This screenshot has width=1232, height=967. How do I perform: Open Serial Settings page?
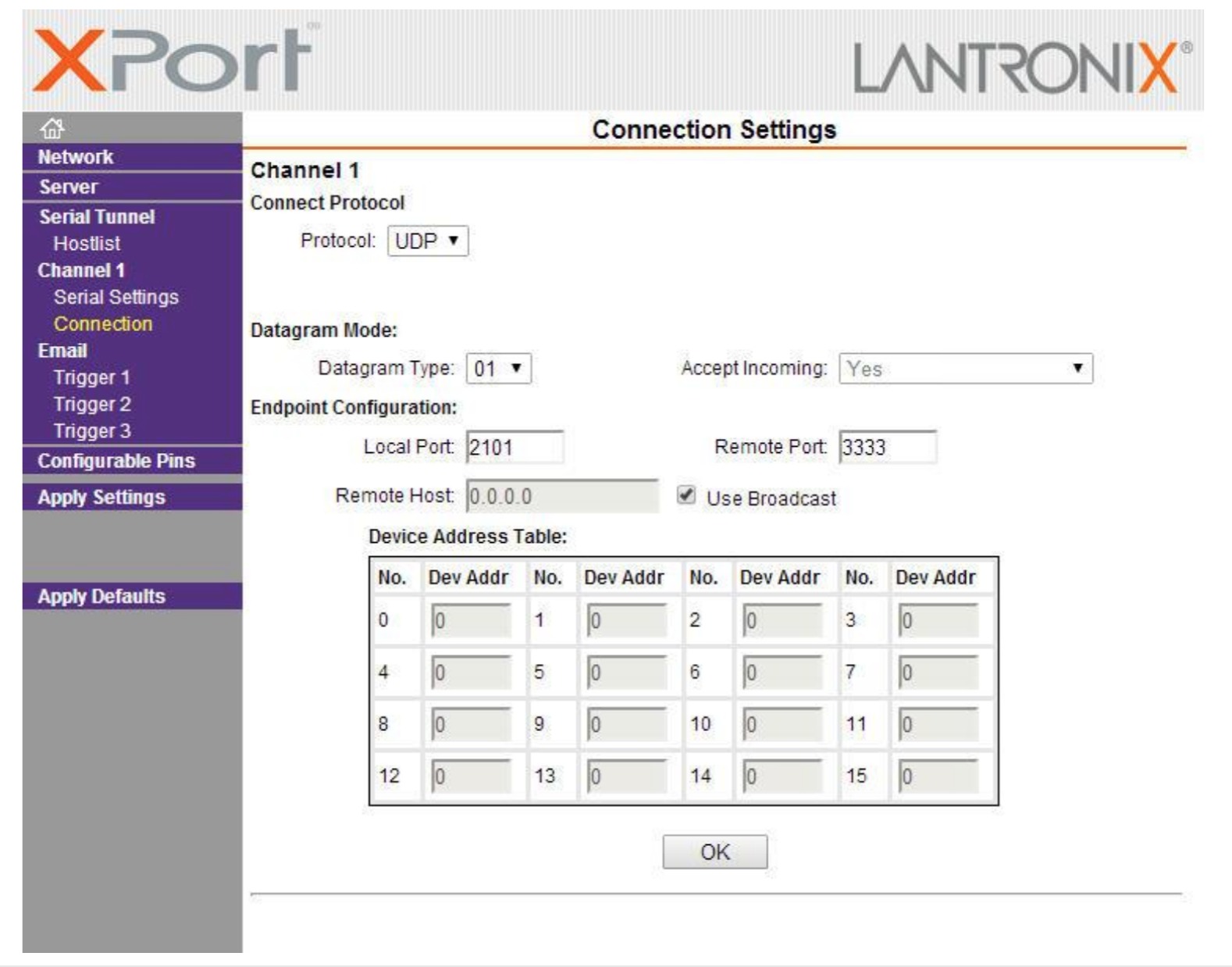click(x=116, y=297)
